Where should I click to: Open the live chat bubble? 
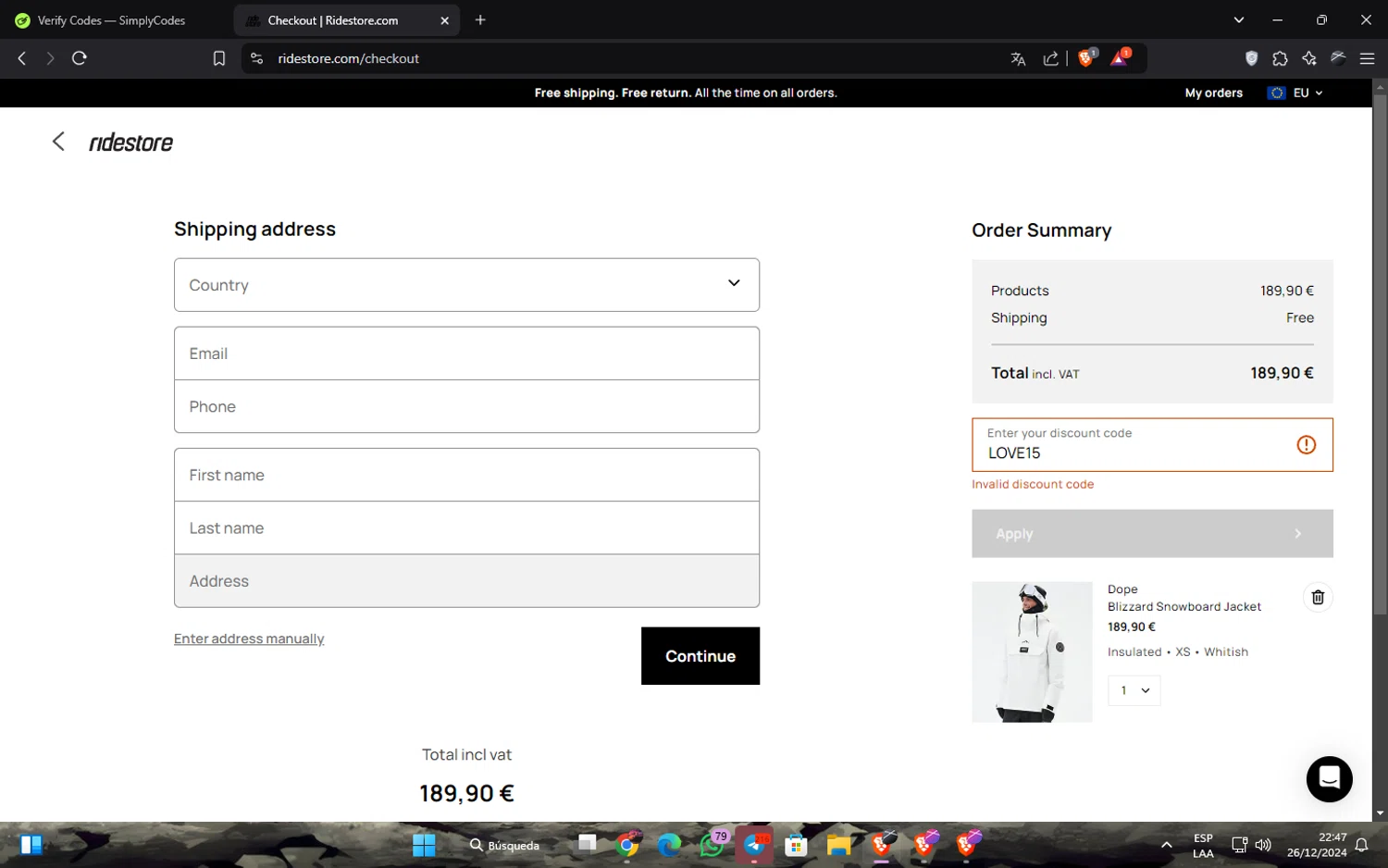[1329, 779]
